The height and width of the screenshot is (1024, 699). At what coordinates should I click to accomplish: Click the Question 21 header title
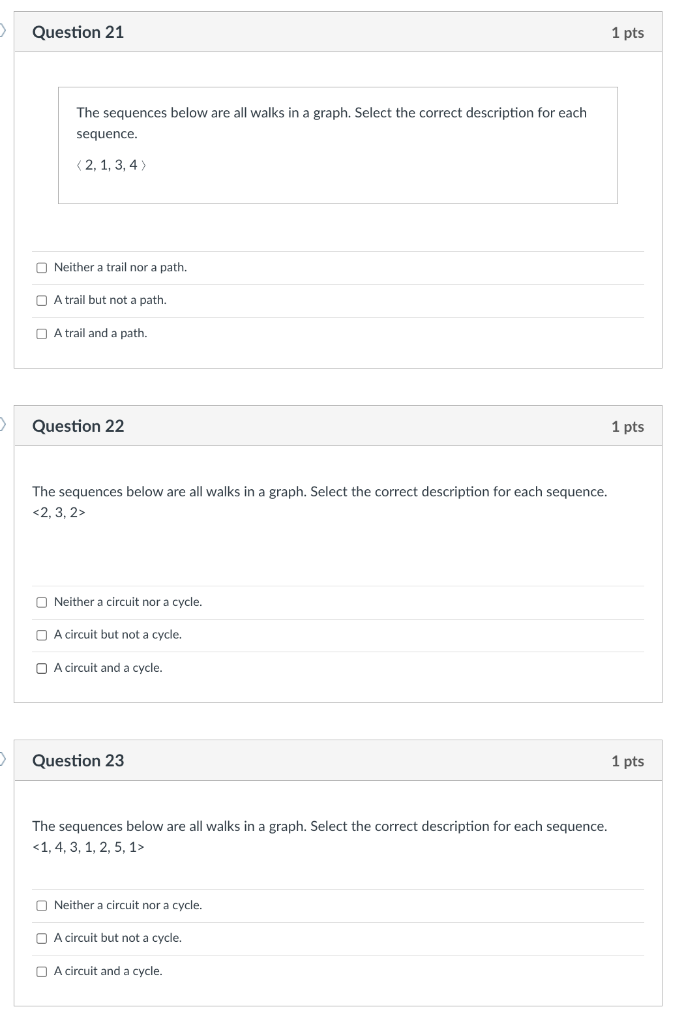point(78,32)
